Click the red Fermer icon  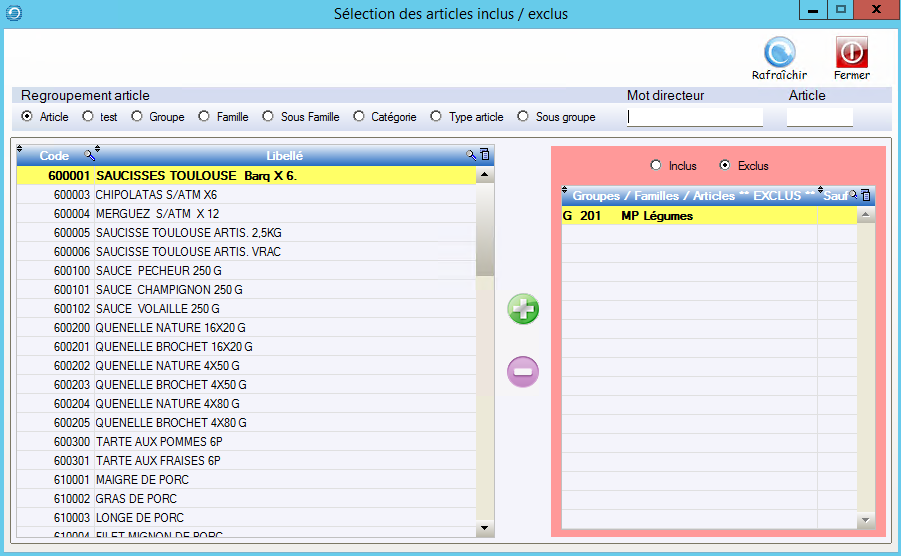pyautogui.click(x=851, y=52)
